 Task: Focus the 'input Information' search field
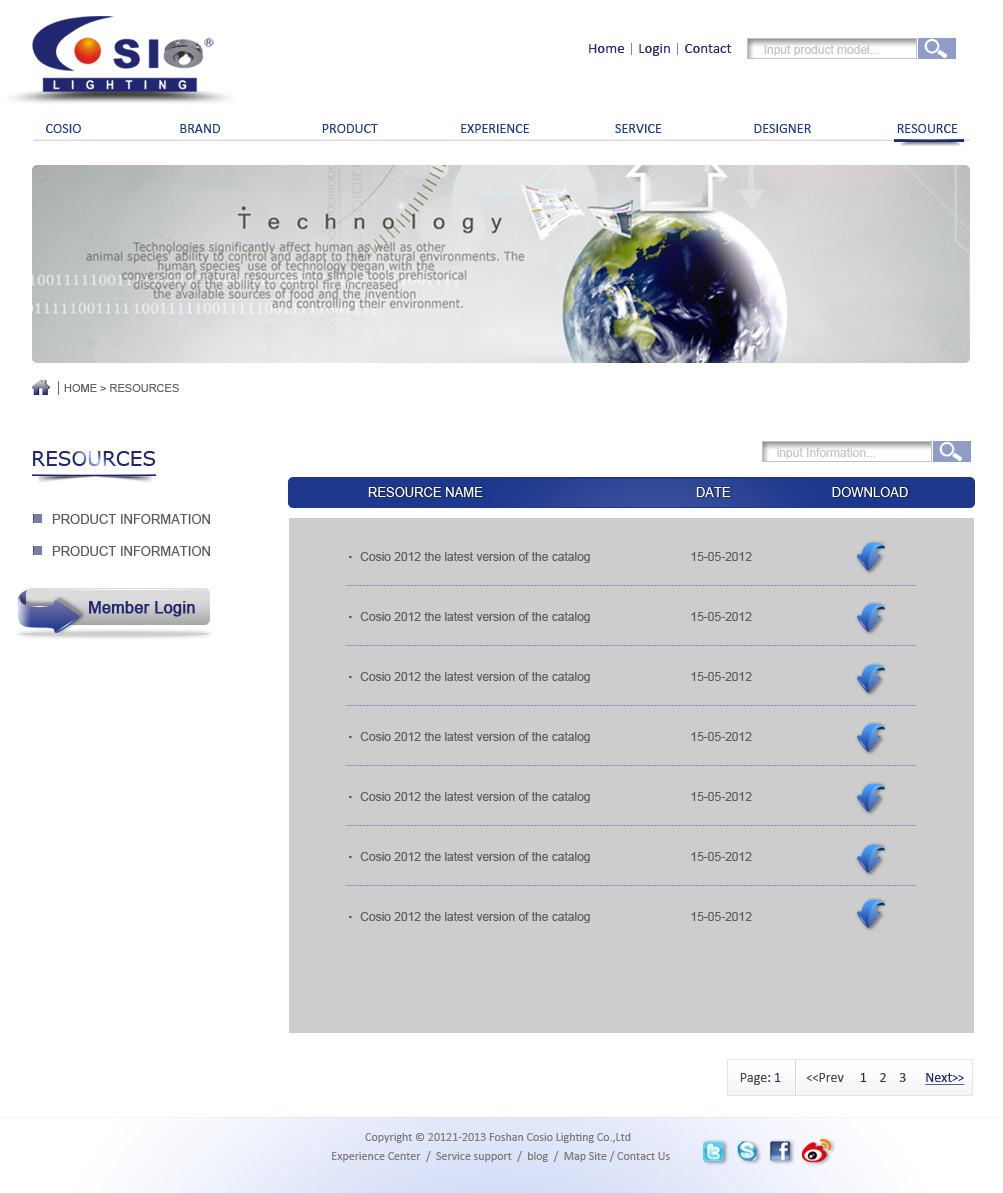click(x=847, y=453)
